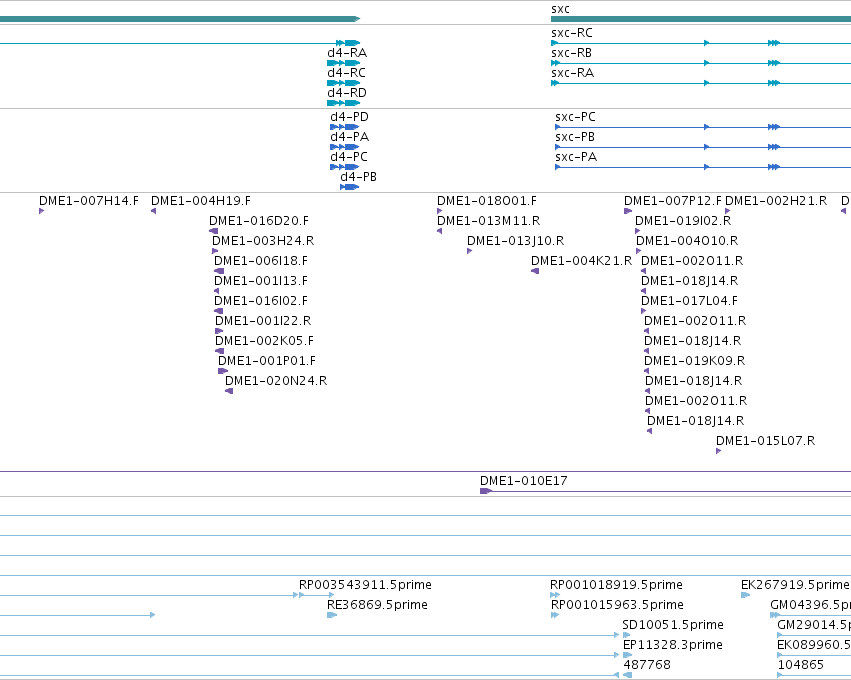Click the DME1-007P12.F label
The width and height of the screenshot is (851, 680).
click(672, 201)
